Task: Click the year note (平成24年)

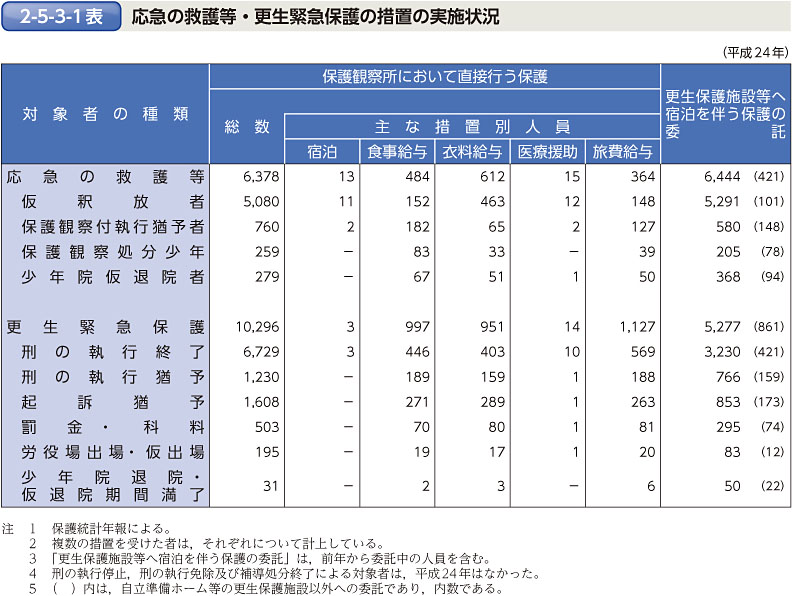Action: [x=756, y=52]
